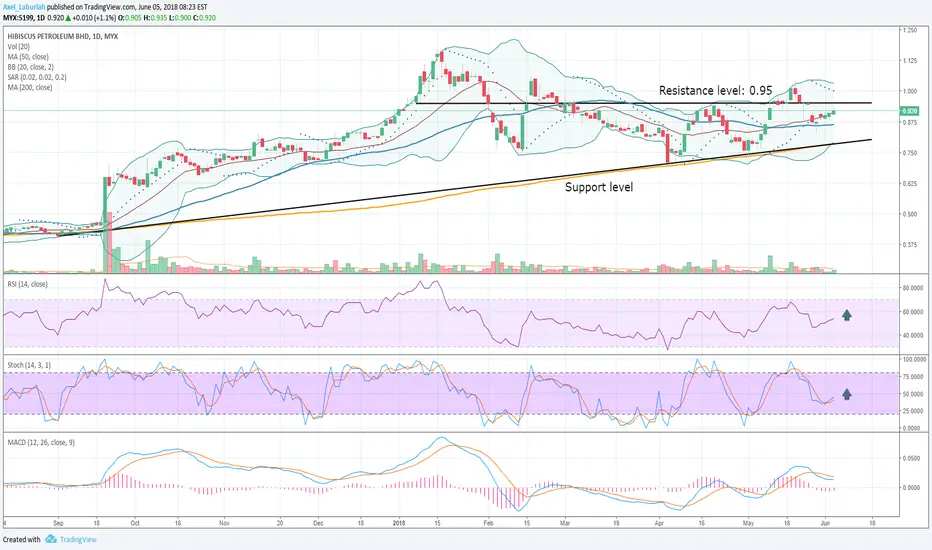Click the Nov date on time axis
This screenshot has height=550, width=932.
point(224,523)
